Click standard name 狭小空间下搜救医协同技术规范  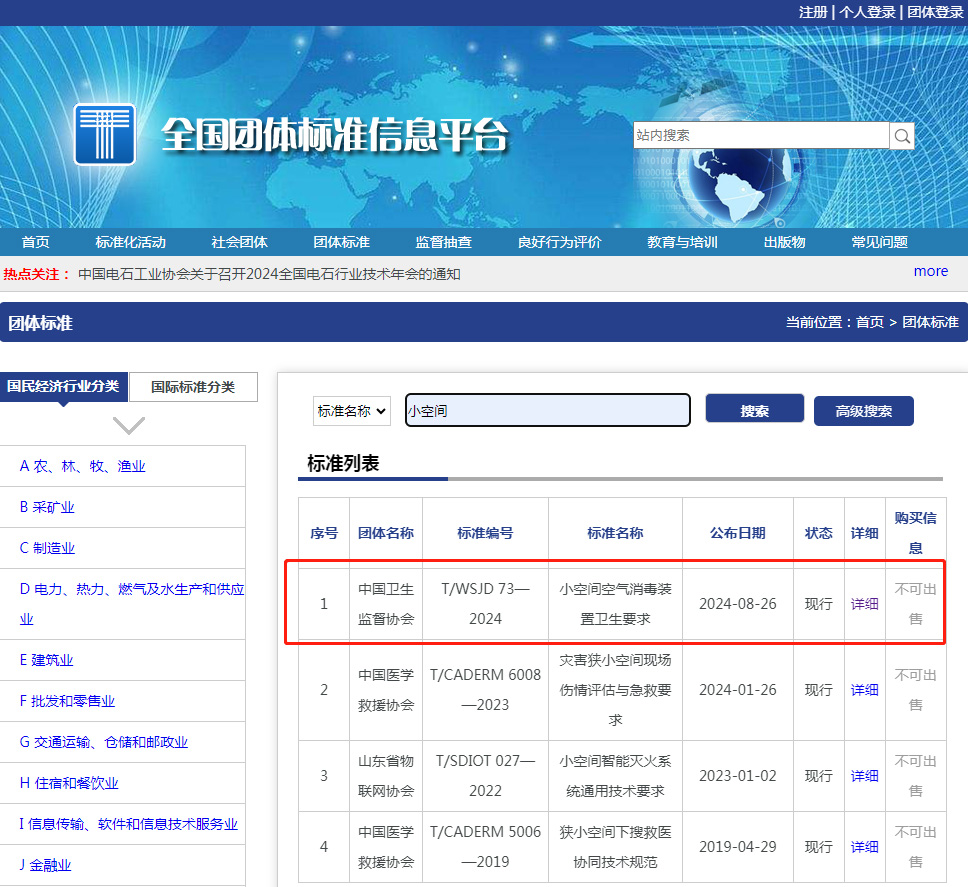pos(615,846)
